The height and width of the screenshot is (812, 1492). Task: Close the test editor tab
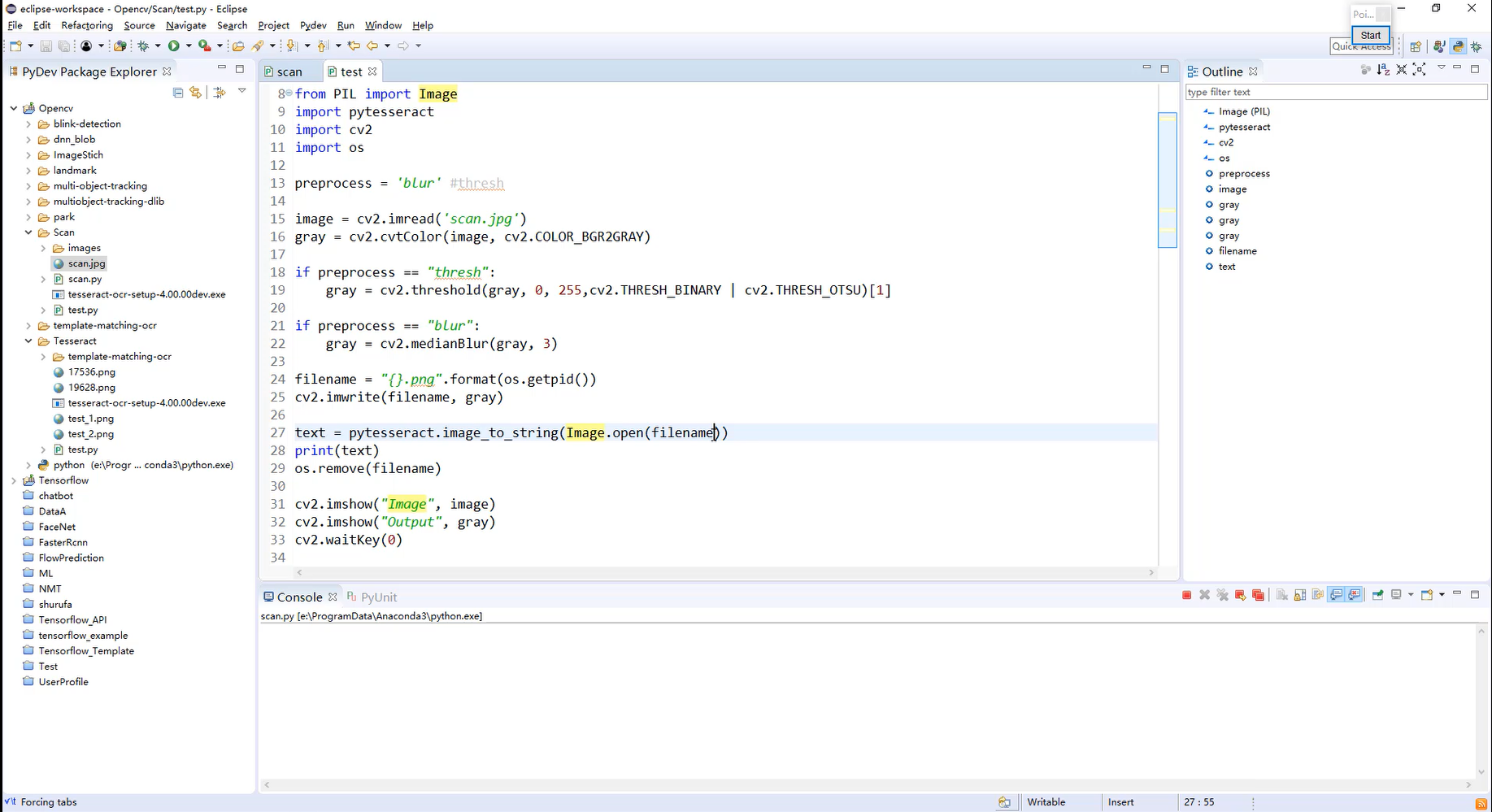[x=372, y=72]
